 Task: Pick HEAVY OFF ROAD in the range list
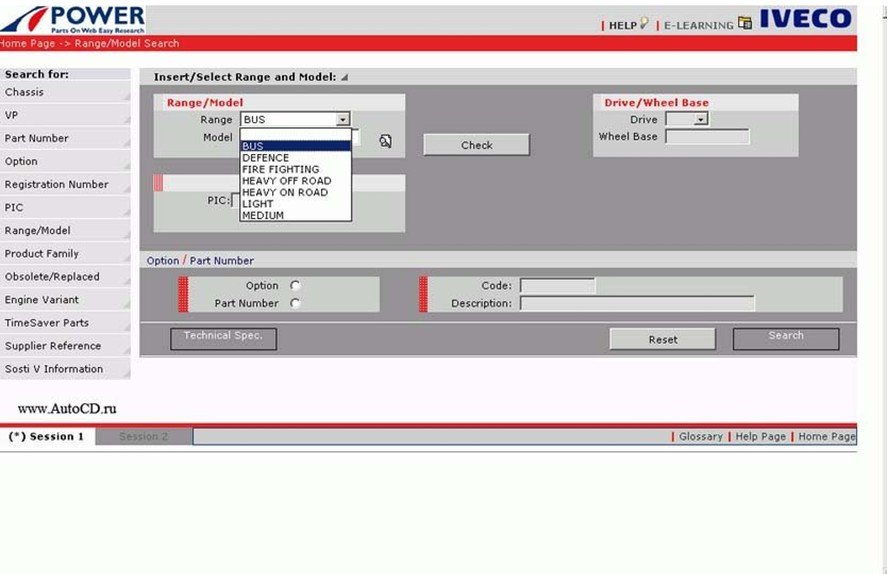284,181
